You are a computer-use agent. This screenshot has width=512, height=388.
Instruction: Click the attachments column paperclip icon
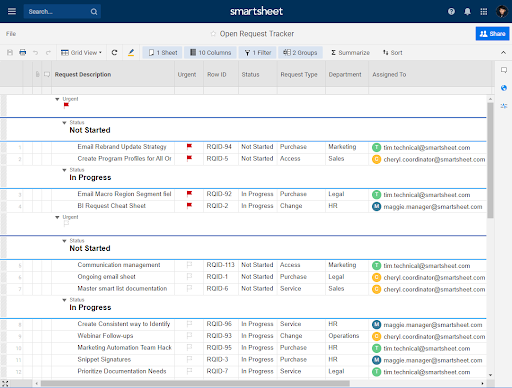tap(37, 74)
